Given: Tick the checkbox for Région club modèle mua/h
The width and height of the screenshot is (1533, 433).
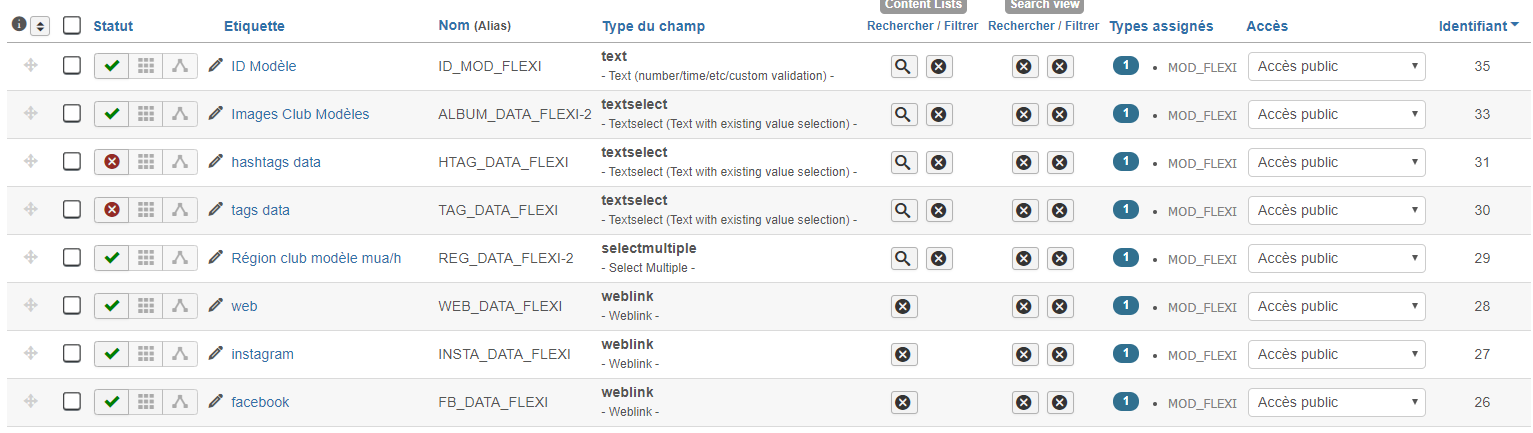Looking at the screenshot, I should point(72,258).
